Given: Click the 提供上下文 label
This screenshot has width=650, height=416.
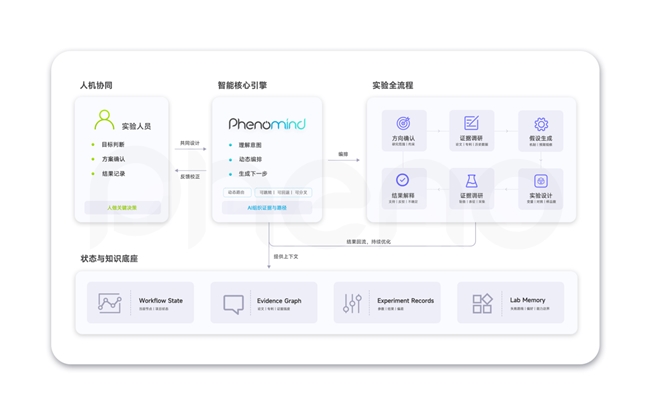Looking at the screenshot, I should coord(286,256).
